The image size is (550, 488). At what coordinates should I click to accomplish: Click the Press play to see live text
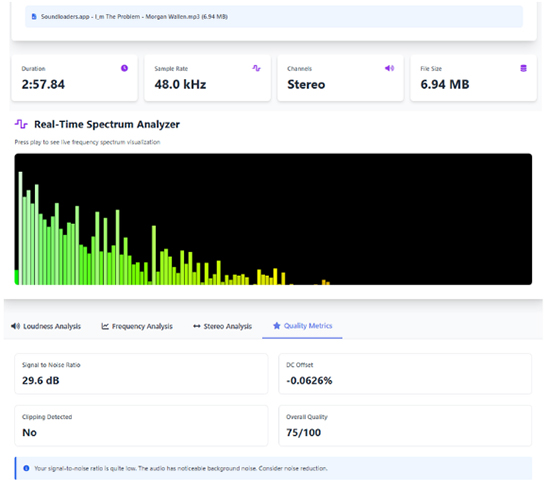pyautogui.click(x=87, y=142)
